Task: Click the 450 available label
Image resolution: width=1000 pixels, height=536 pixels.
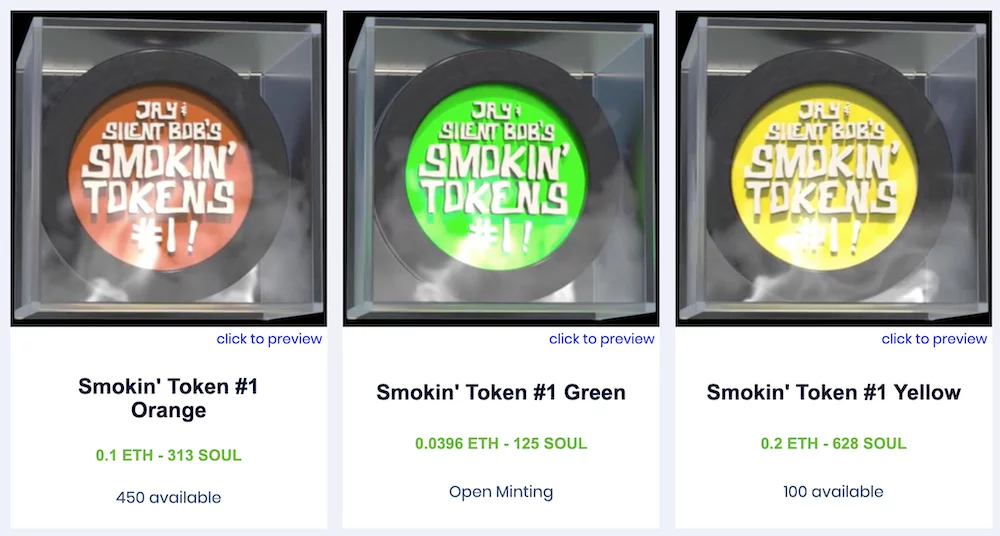Action: coord(168,498)
